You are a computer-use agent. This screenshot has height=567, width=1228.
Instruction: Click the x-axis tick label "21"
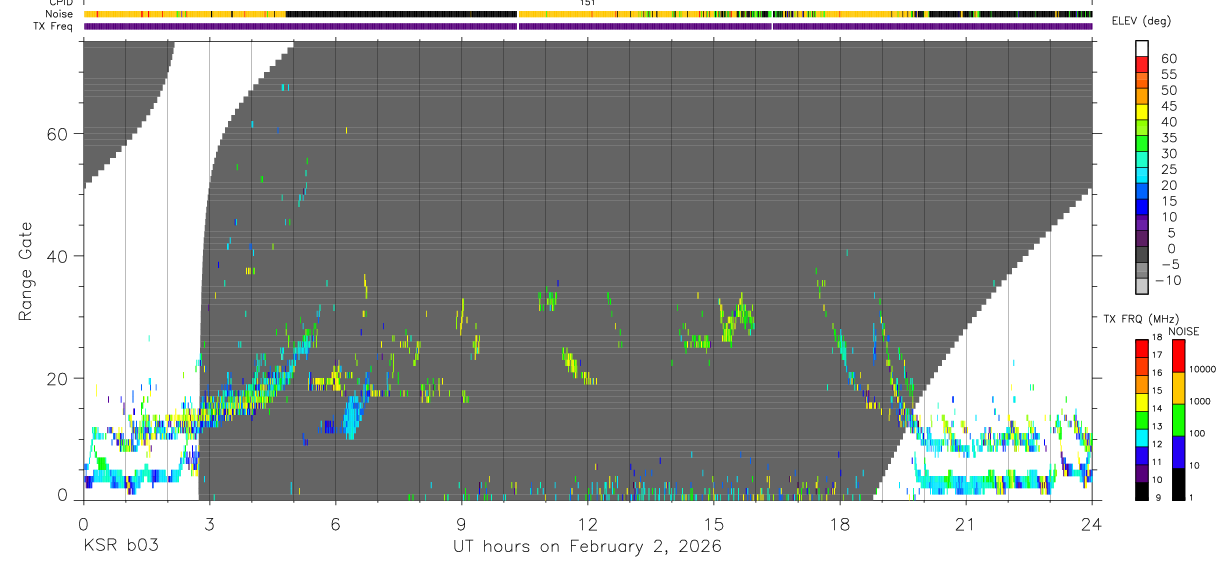click(965, 524)
